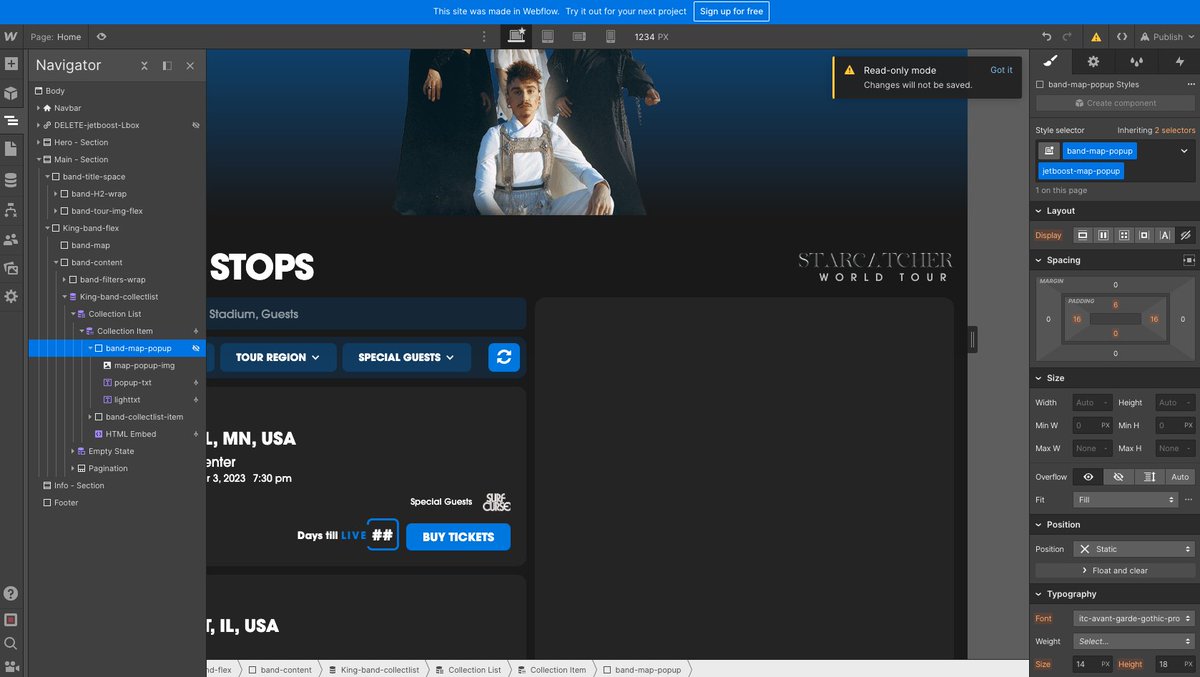Viewport: 1200px width, 677px height.
Task: Open the audit warning triangle in top bar
Action: coord(1096,37)
